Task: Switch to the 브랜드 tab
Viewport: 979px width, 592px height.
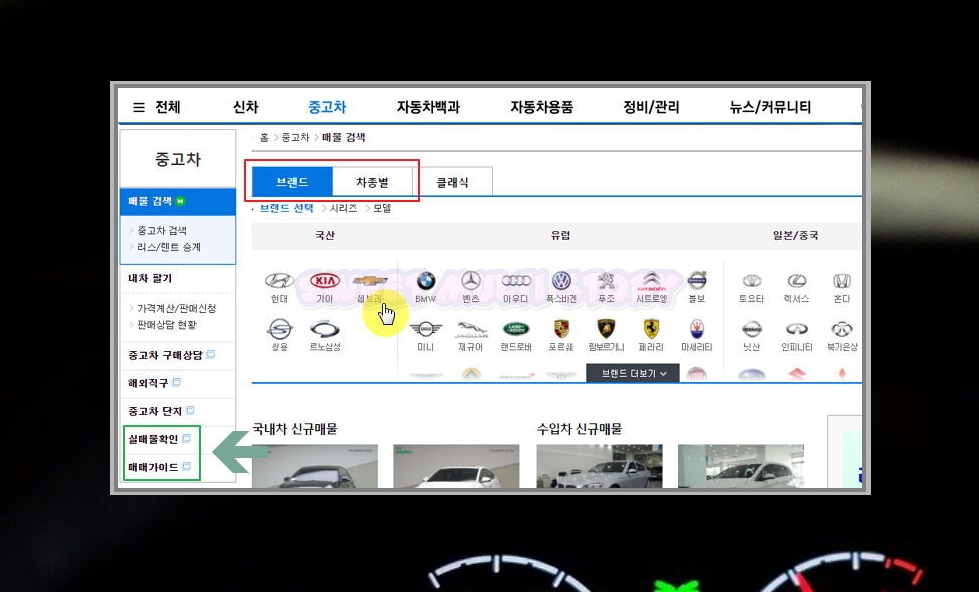Action: (x=292, y=182)
